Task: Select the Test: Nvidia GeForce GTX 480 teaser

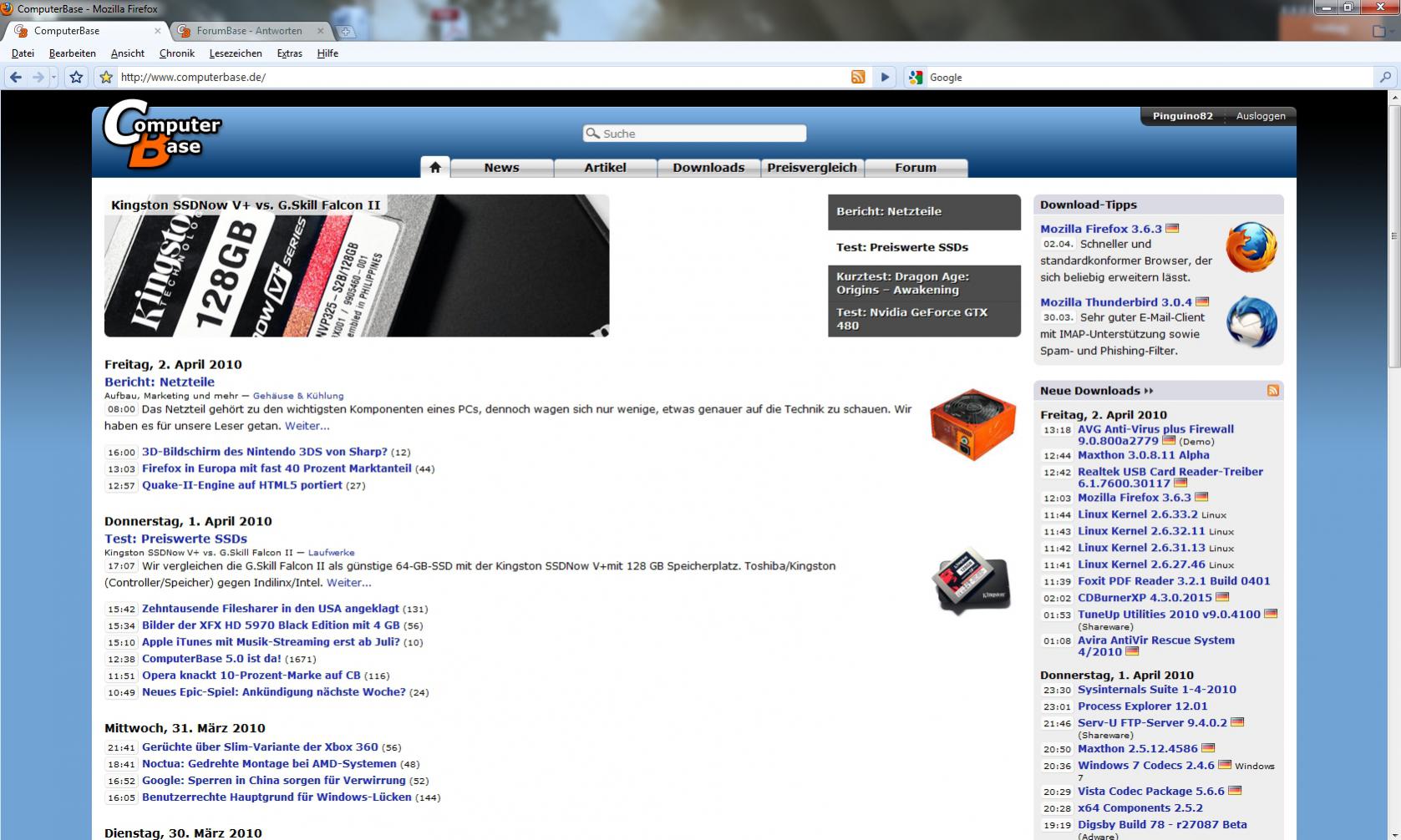Action: (x=924, y=319)
